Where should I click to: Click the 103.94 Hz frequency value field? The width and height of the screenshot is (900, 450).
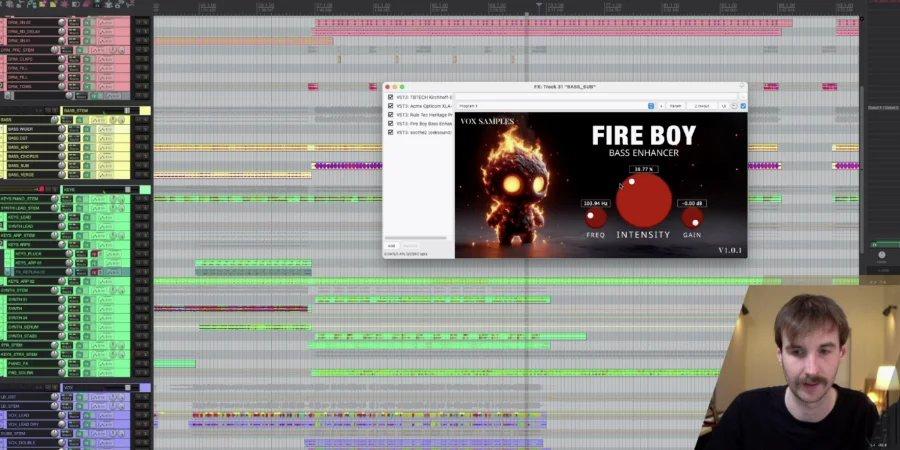click(596, 203)
